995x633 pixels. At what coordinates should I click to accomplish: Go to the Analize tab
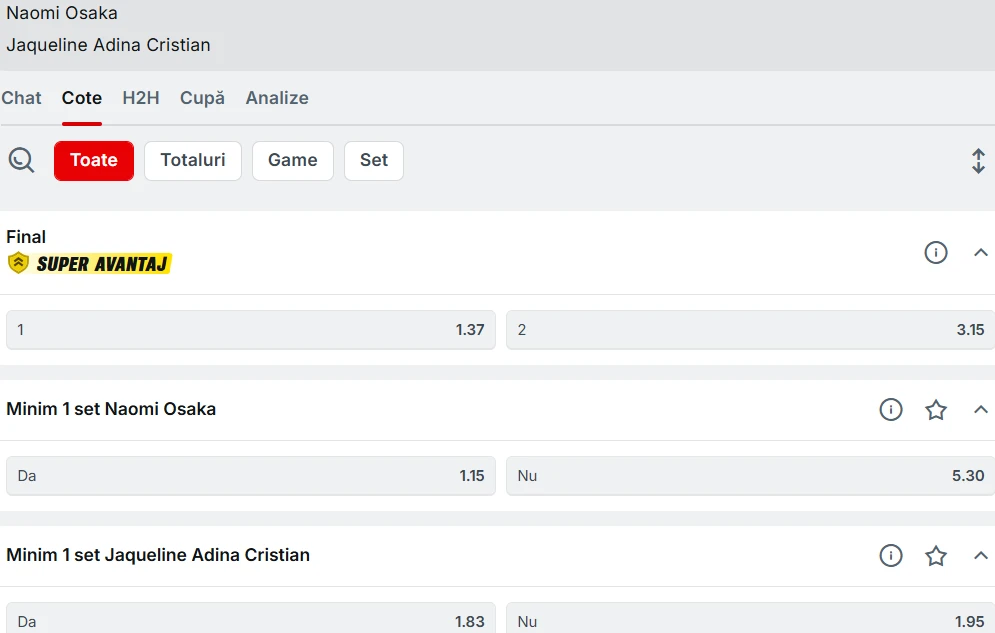pos(277,98)
